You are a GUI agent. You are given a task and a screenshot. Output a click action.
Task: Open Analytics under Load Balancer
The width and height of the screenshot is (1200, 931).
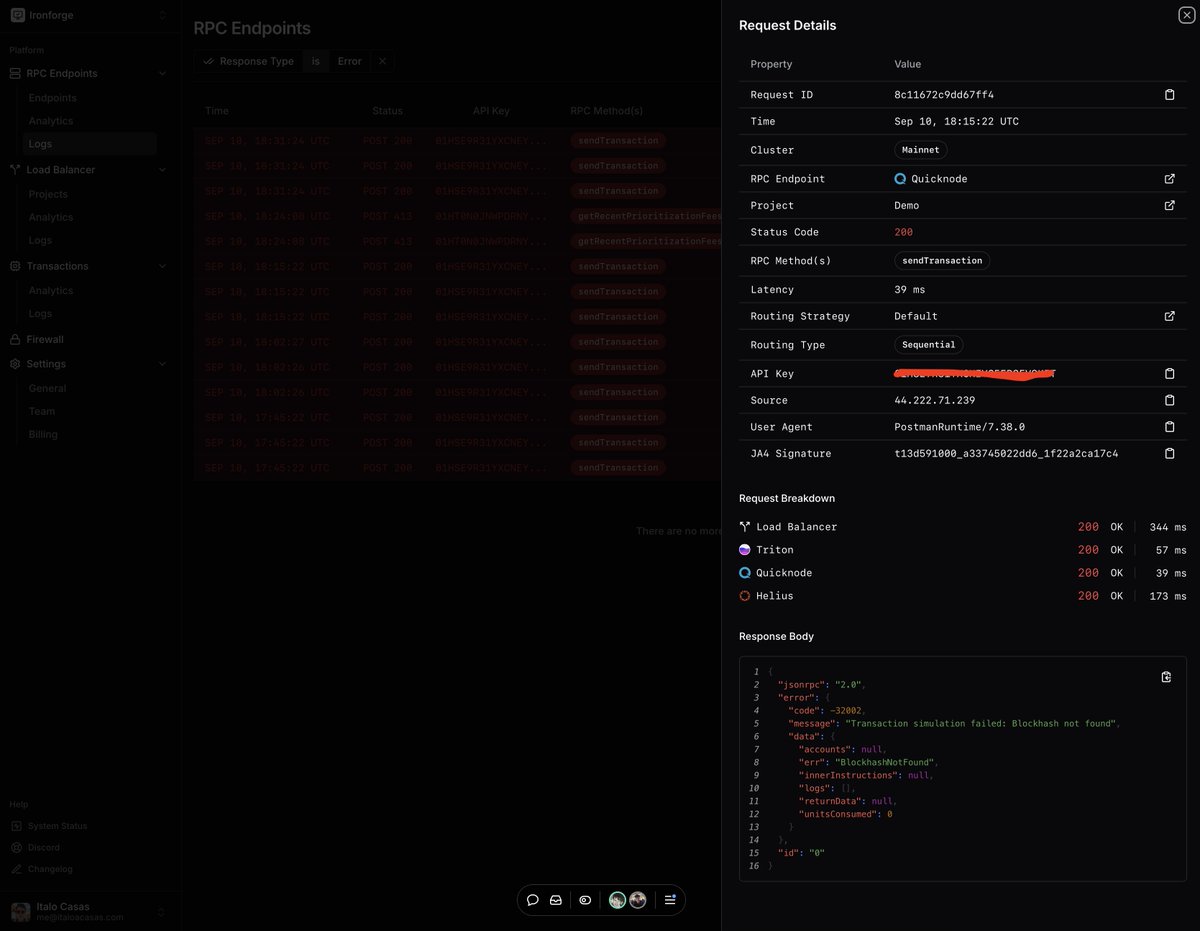[51, 217]
